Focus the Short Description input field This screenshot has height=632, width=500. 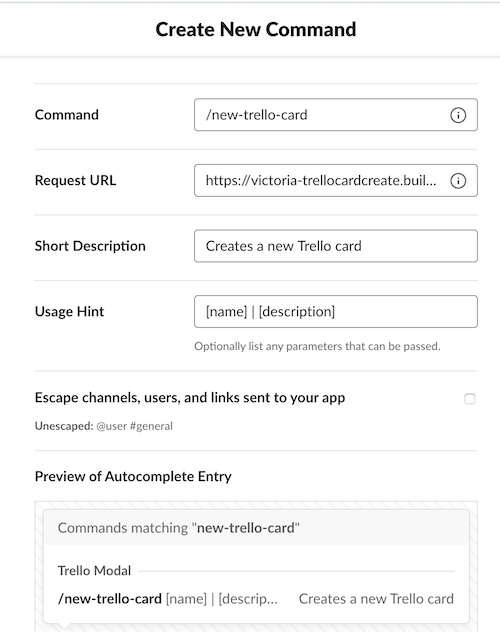336,246
